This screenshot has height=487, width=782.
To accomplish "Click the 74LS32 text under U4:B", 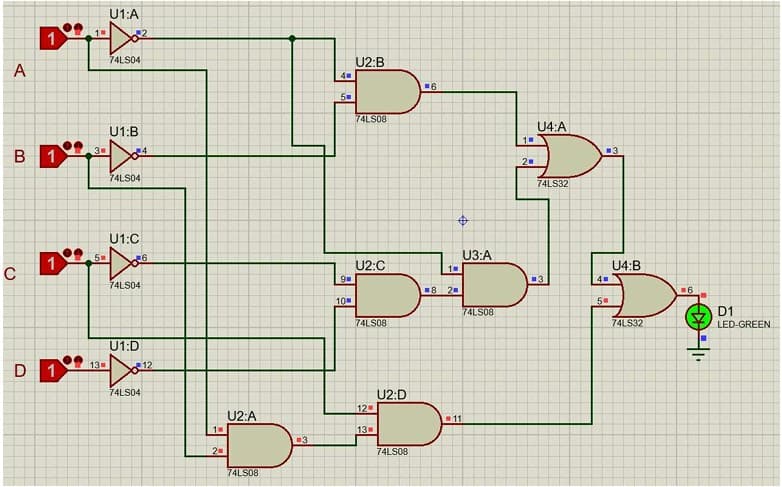I will point(627,323).
